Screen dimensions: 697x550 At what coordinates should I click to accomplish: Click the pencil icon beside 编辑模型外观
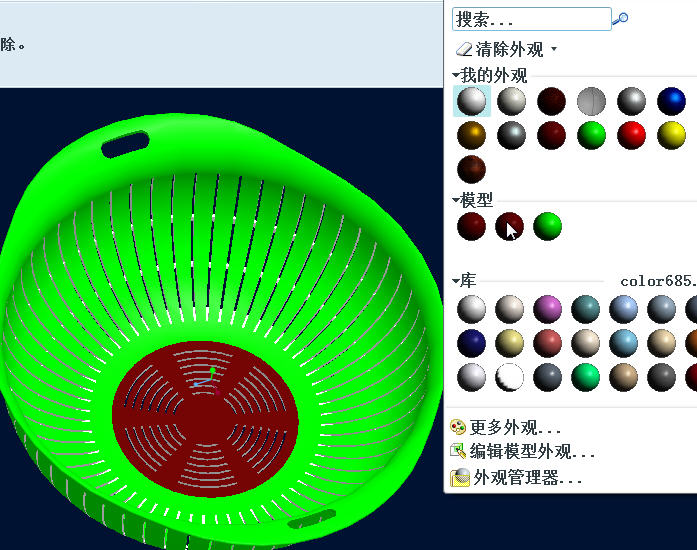tap(458, 451)
